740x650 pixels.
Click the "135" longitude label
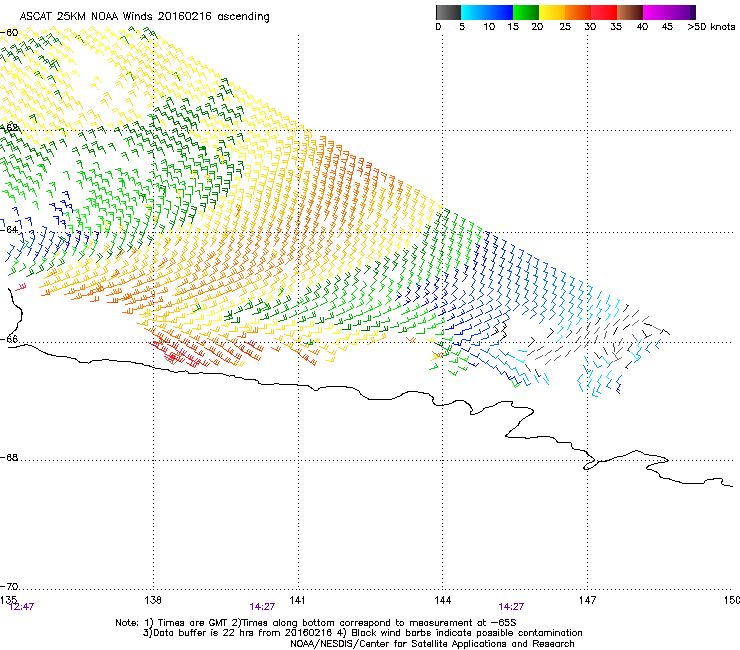pyautogui.click(x=9, y=599)
